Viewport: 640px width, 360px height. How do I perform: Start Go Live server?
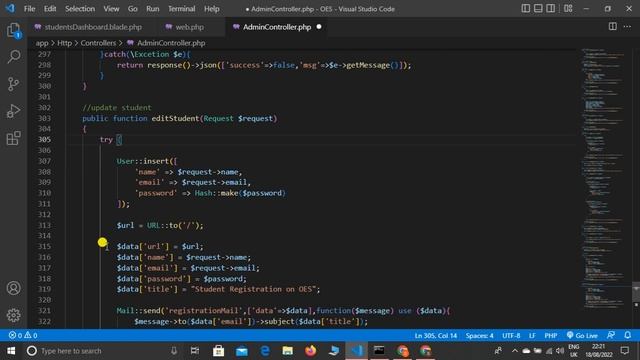pyautogui.click(x=582, y=336)
